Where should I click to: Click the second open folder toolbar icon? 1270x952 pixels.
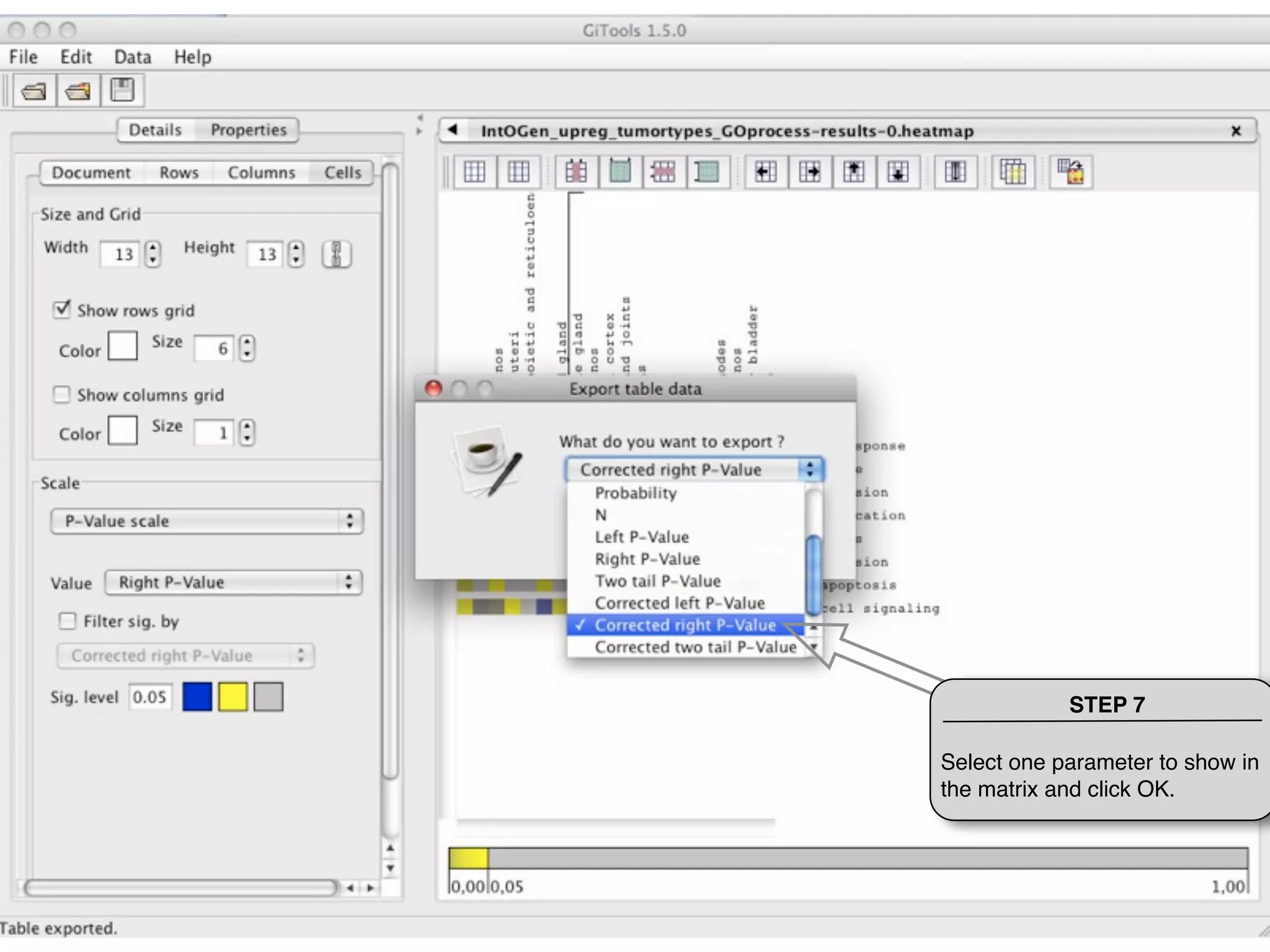coord(78,91)
